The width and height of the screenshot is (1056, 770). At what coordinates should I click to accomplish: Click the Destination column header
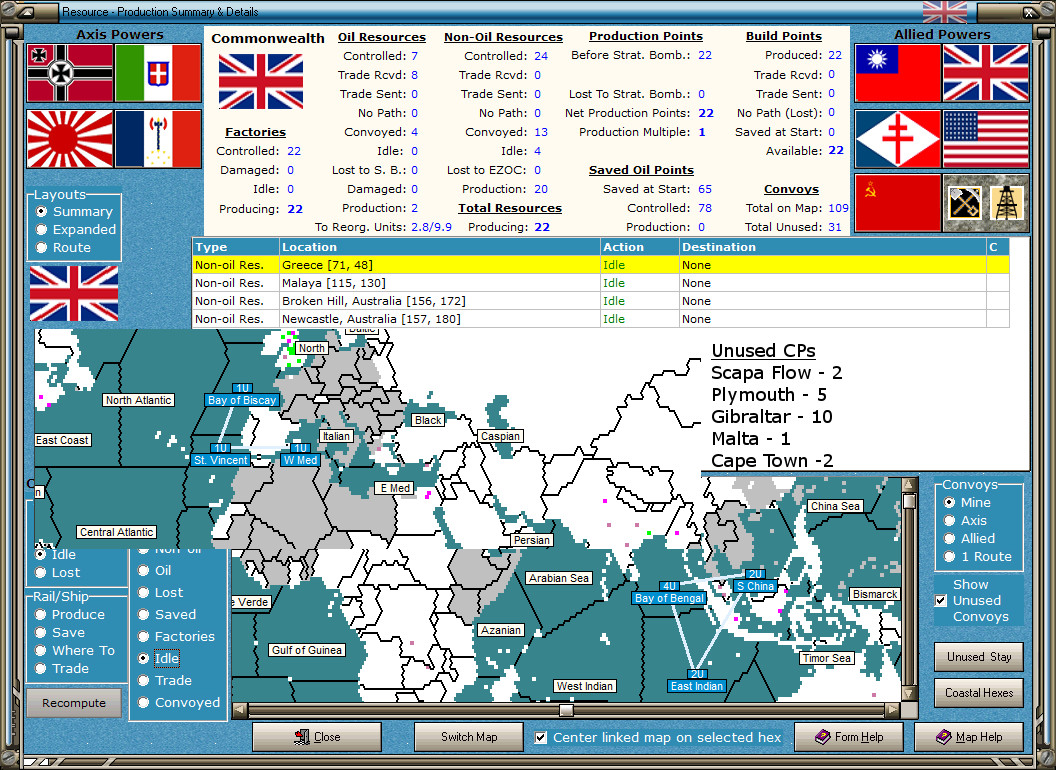click(832, 247)
